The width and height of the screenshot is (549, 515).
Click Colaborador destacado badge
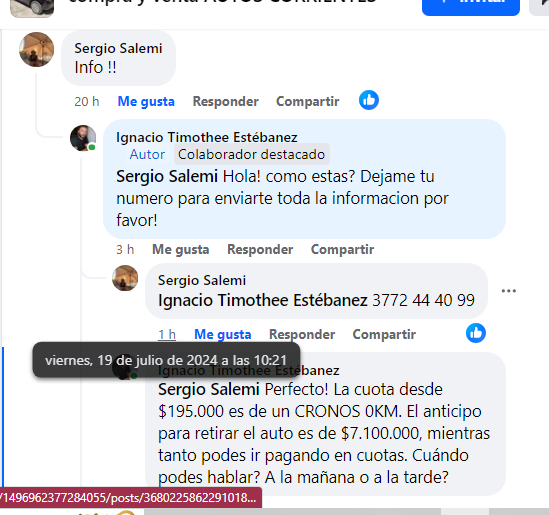[x=252, y=154]
